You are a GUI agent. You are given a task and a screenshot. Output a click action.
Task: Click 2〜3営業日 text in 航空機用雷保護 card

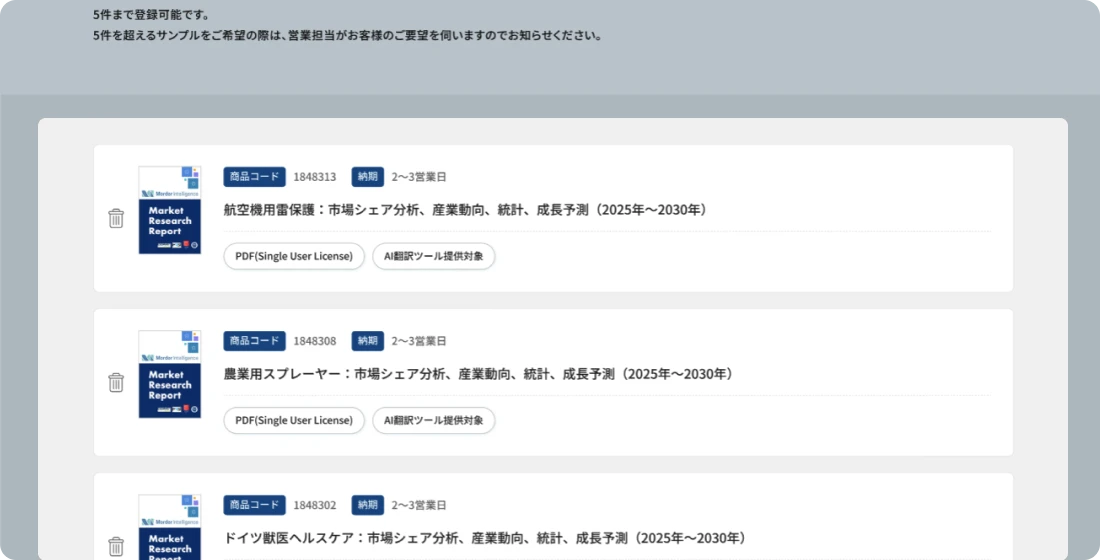(x=419, y=177)
